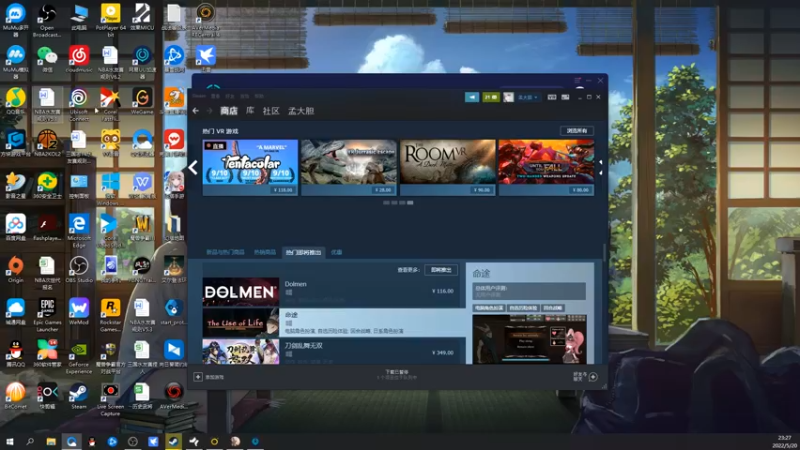Select the Steam desktop shortcut icon
Image resolution: width=800 pixels, height=450 pixels.
pyautogui.click(x=79, y=396)
